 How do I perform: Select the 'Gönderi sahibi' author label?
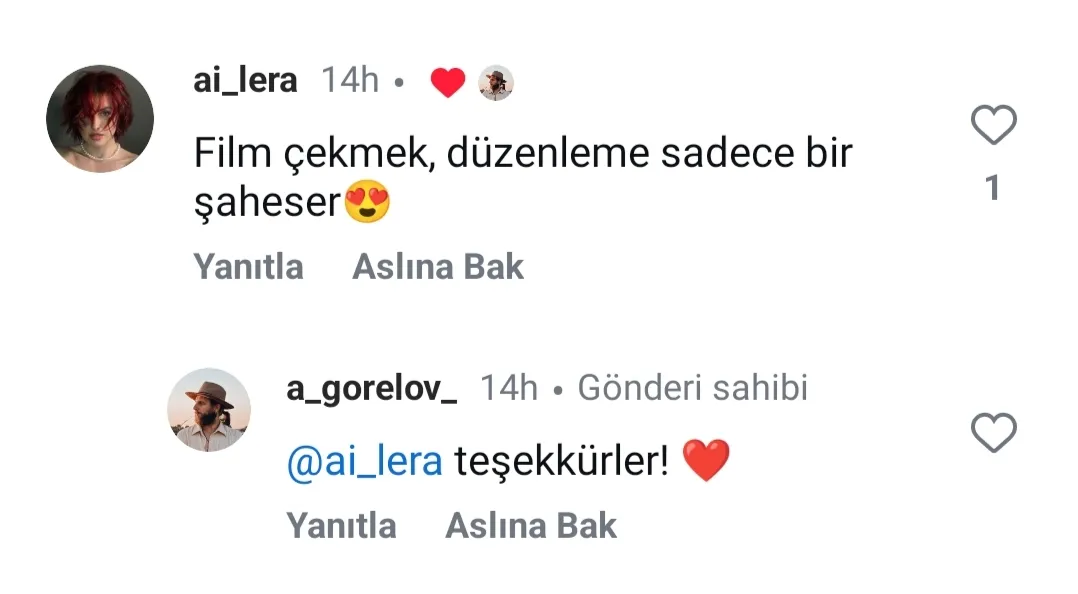click(694, 388)
